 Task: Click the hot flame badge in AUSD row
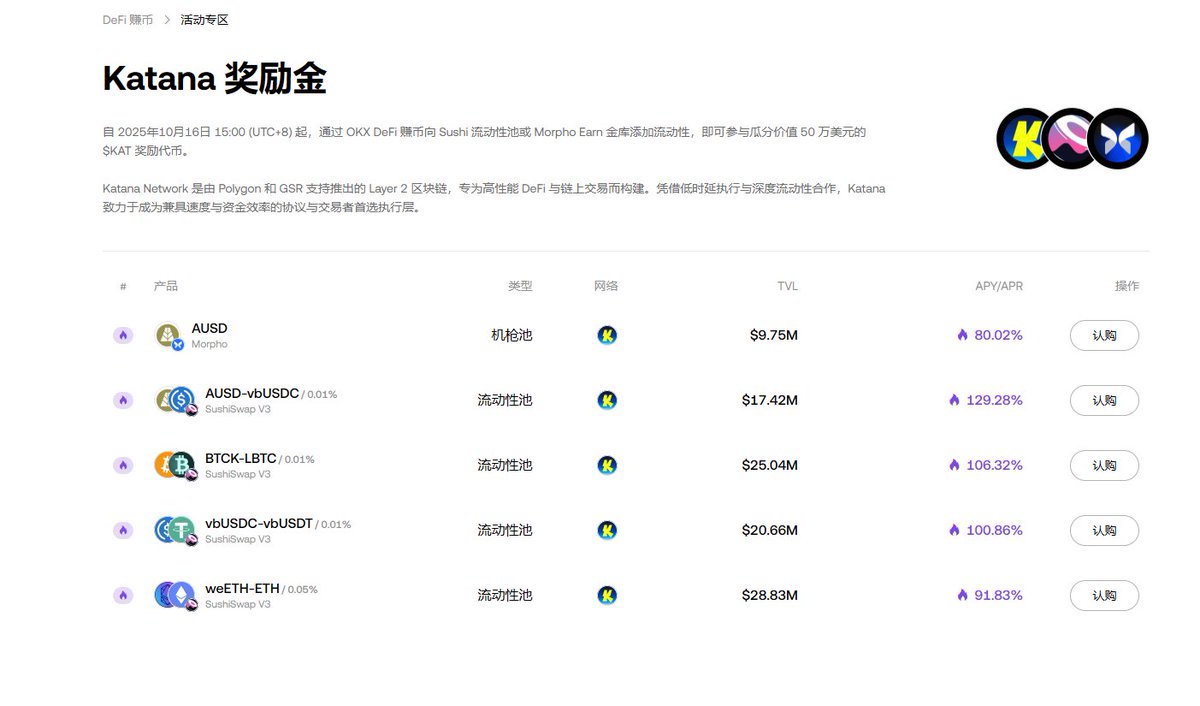click(x=123, y=335)
